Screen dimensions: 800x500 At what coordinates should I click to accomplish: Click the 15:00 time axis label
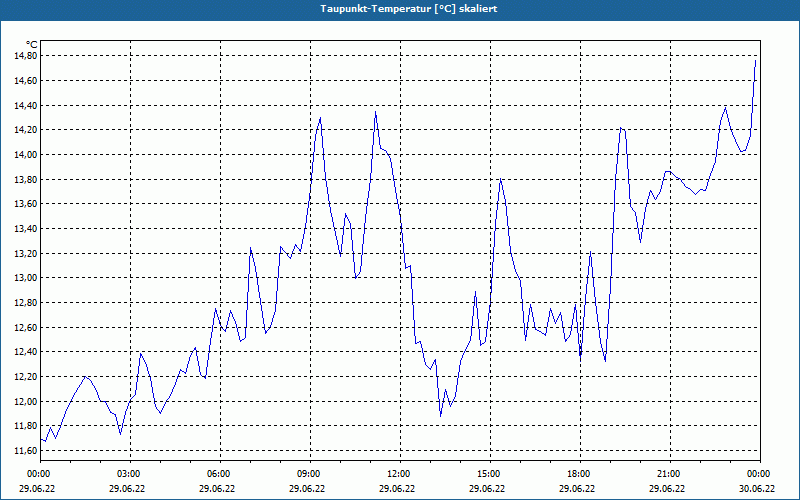point(491,474)
